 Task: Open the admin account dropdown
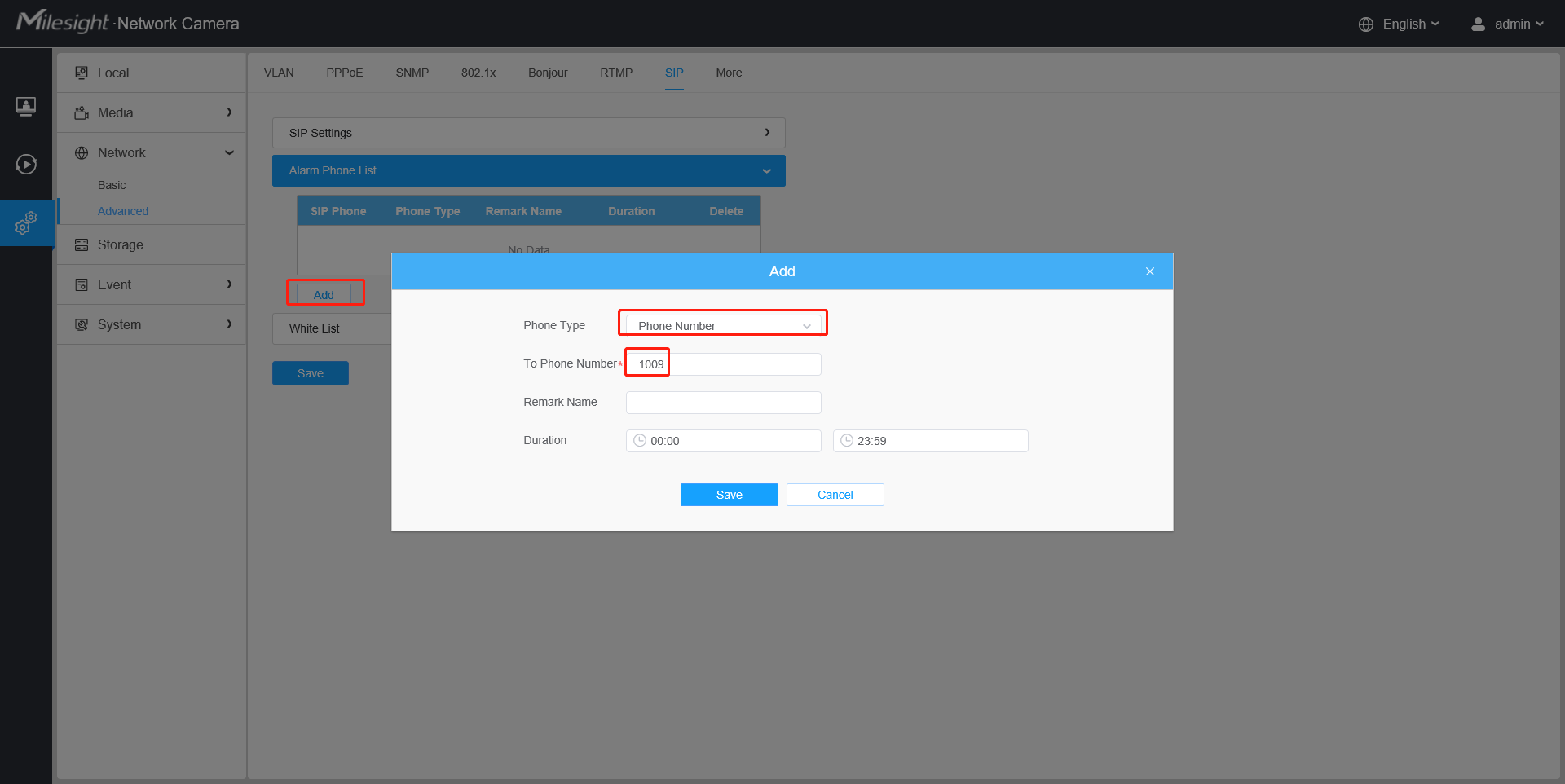pyautogui.click(x=1519, y=24)
